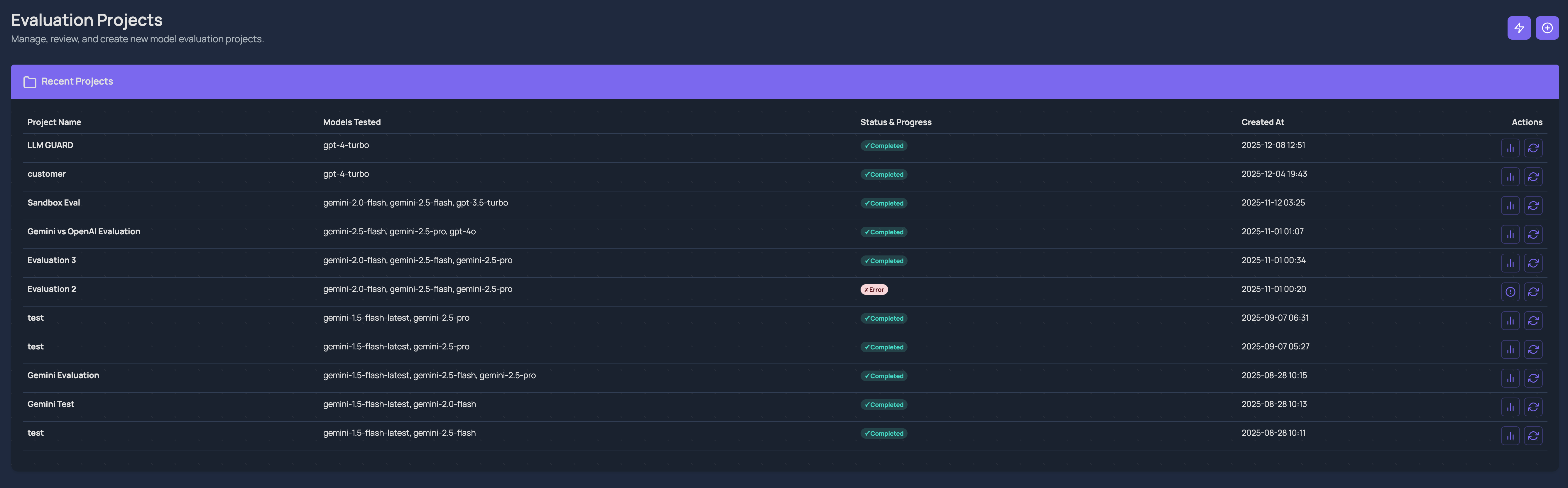Image resolution: width=1568 pixels, height=488 pixels.
Task: View error details icon for Evaluation 2
Action: point(1510,292)
